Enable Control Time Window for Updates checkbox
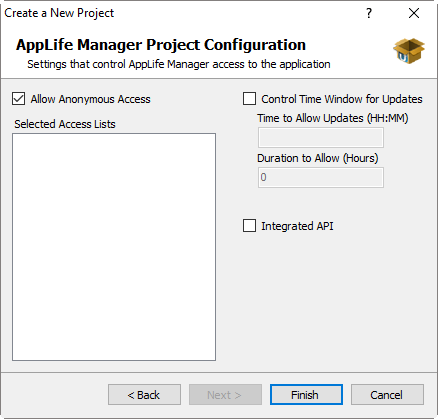Viewport: 438px width, 419px height. 249,99
